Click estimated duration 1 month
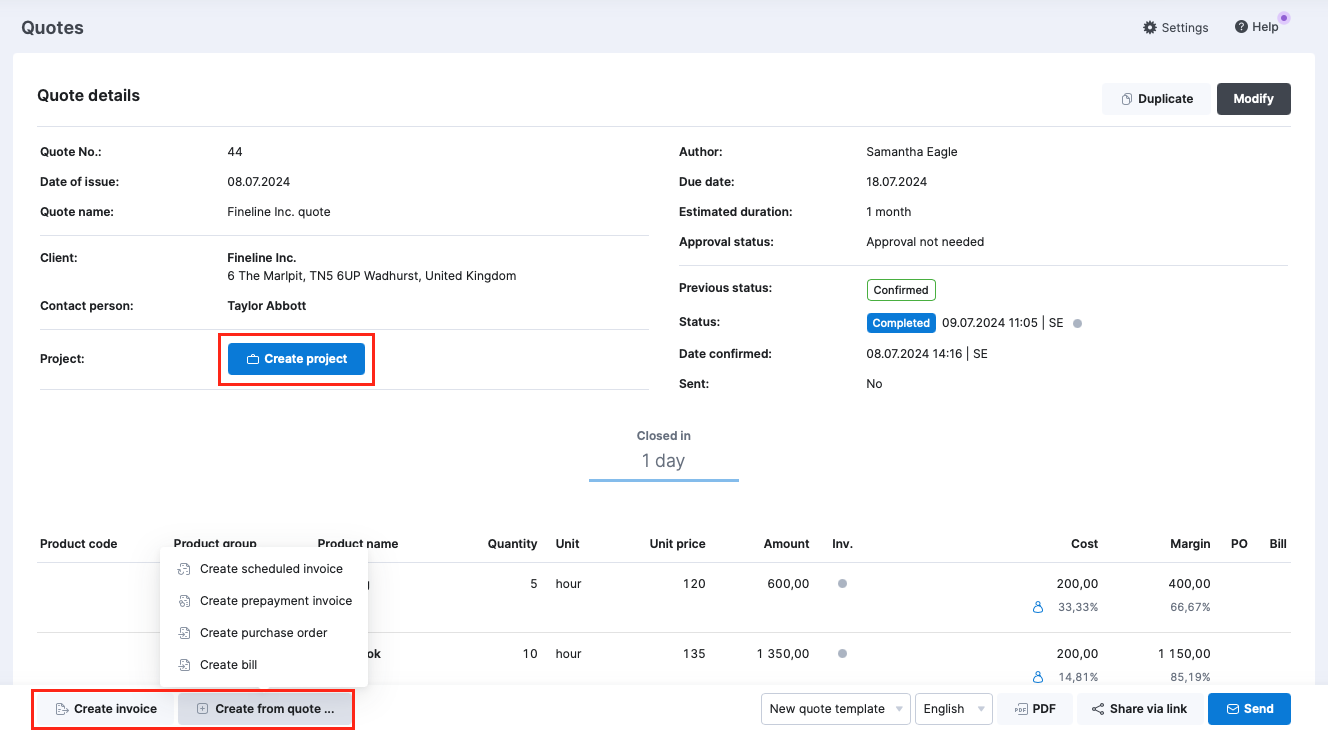The image size is (1328, 731). click(889, 212)
